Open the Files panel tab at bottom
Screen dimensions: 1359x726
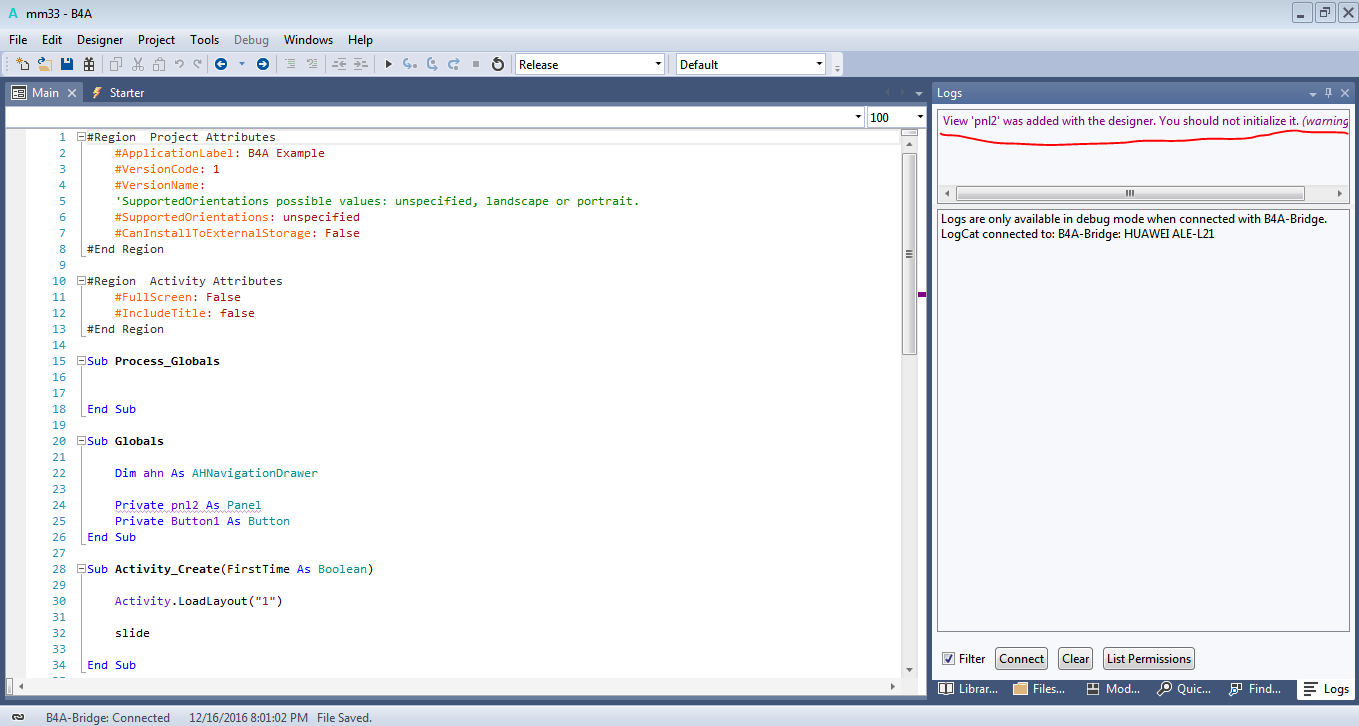(1038, 689)
